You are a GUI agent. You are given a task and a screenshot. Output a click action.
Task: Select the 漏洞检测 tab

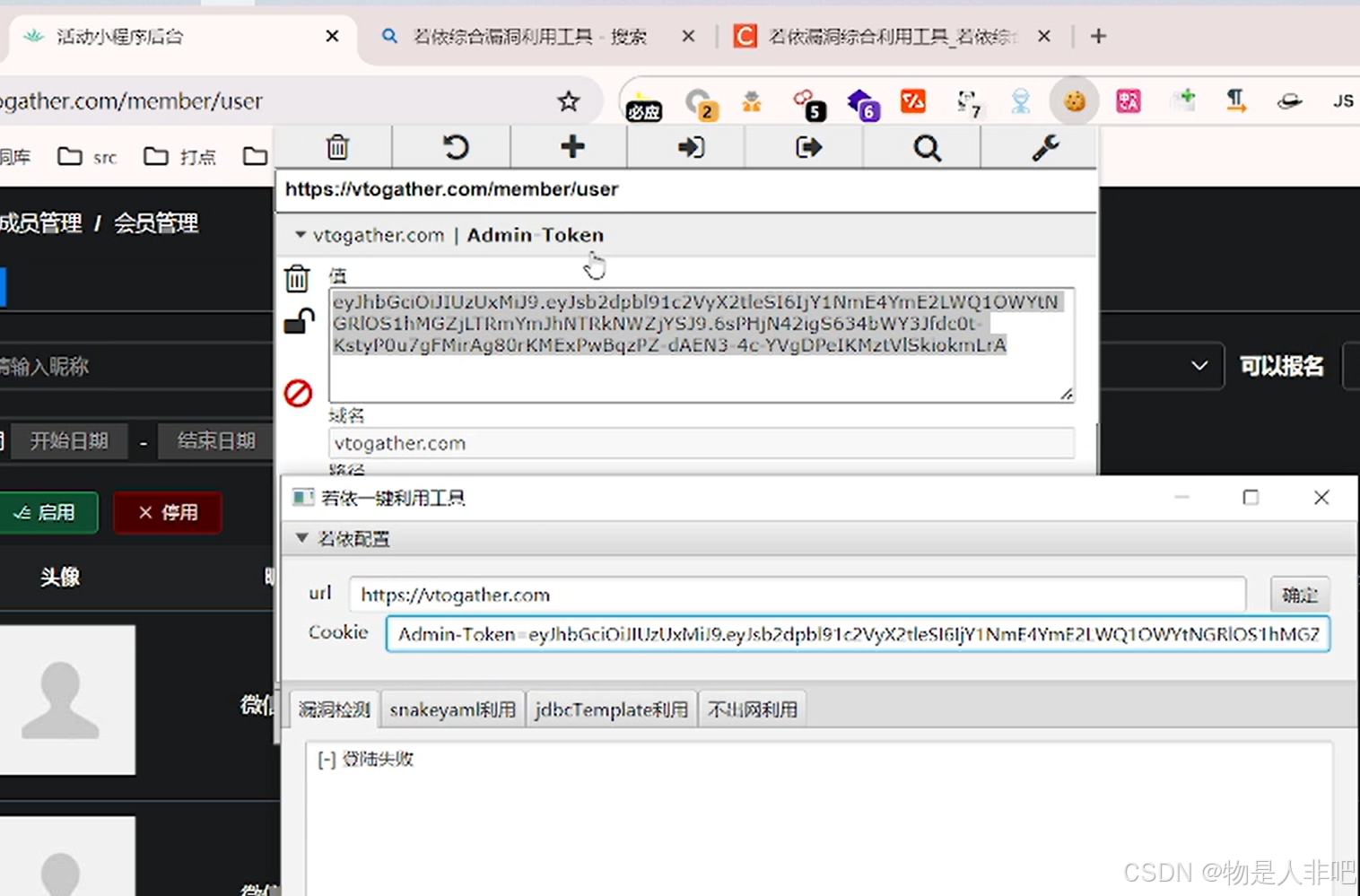pyautogui.click(x=334, y=709)
